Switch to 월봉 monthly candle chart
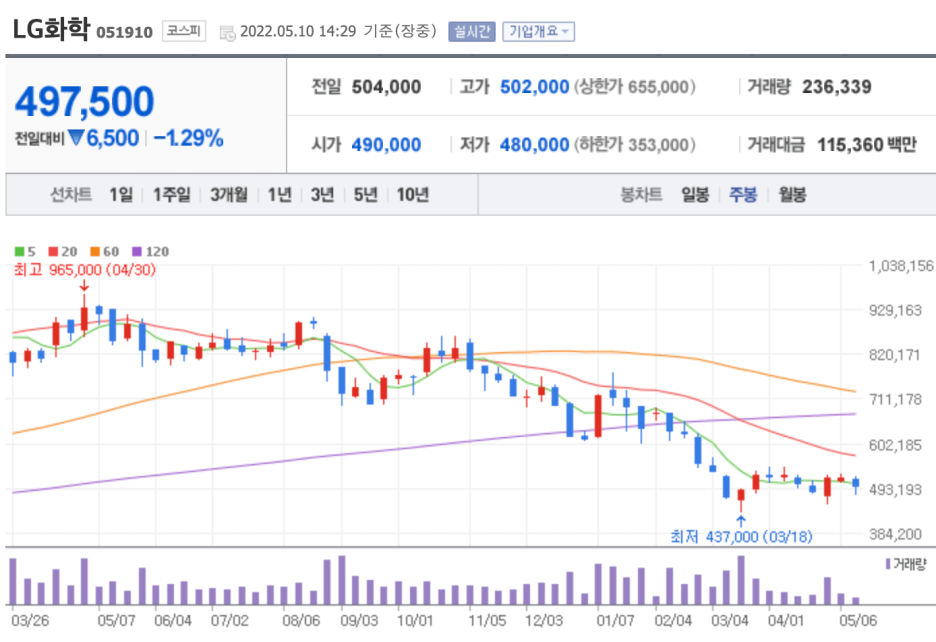 coord(792,194)
